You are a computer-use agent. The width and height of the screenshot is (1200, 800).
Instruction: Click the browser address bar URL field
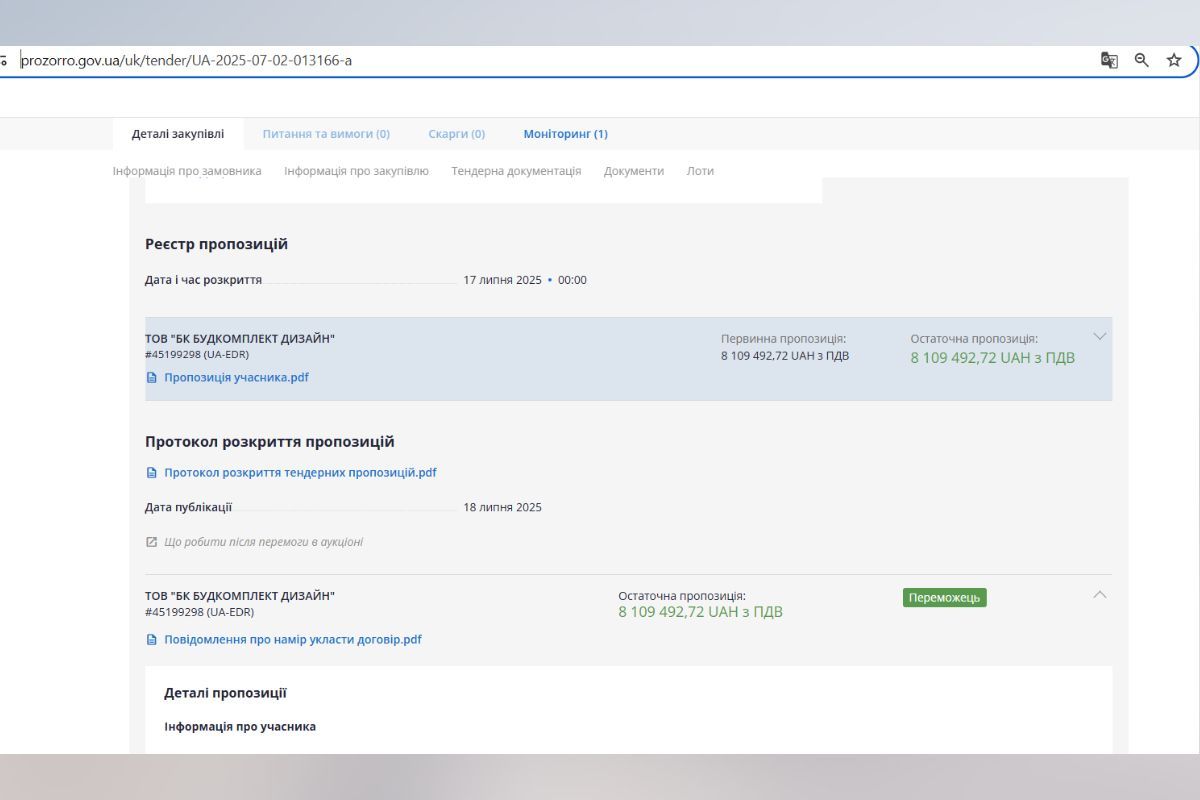pyautogui.click(x=500, y=60)
